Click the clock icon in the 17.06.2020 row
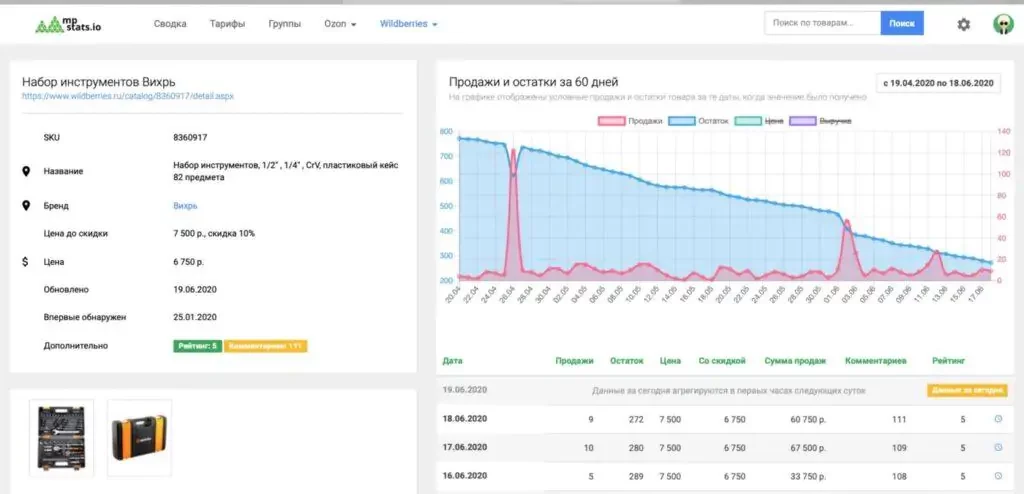 997,447
